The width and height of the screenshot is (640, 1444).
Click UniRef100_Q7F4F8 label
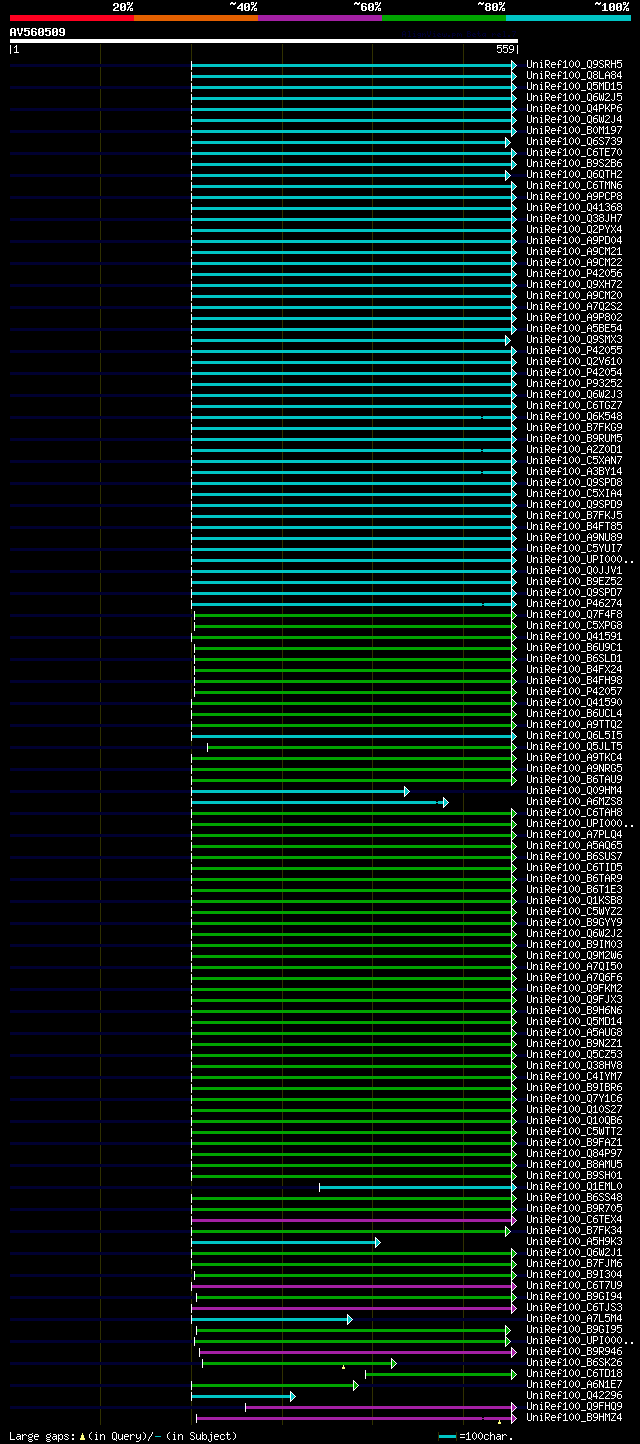574,614
